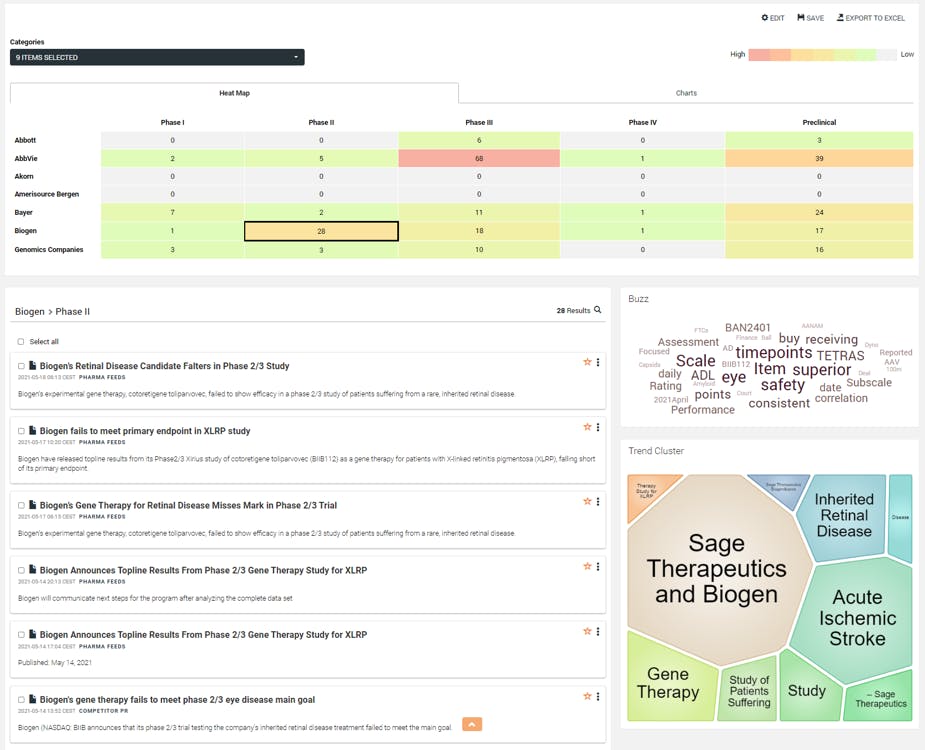Viewport: 925px width, 750px height.
Task: Star 'Gene Therapy for Retinal Disease Misses Mark'
Action: coord(587,502)
